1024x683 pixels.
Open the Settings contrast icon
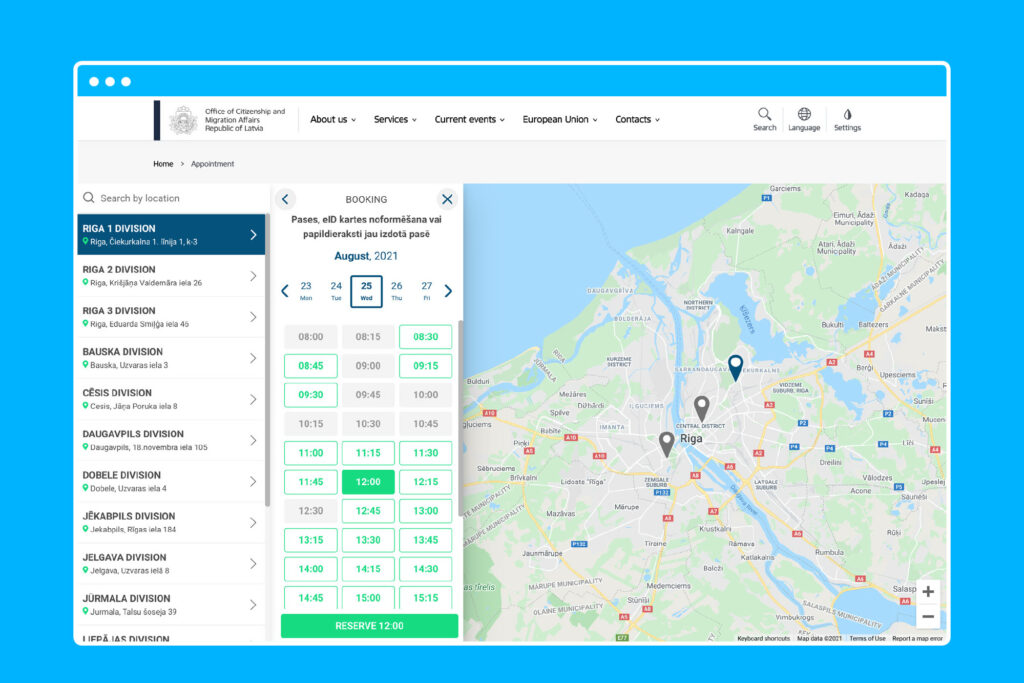(847, 115)
